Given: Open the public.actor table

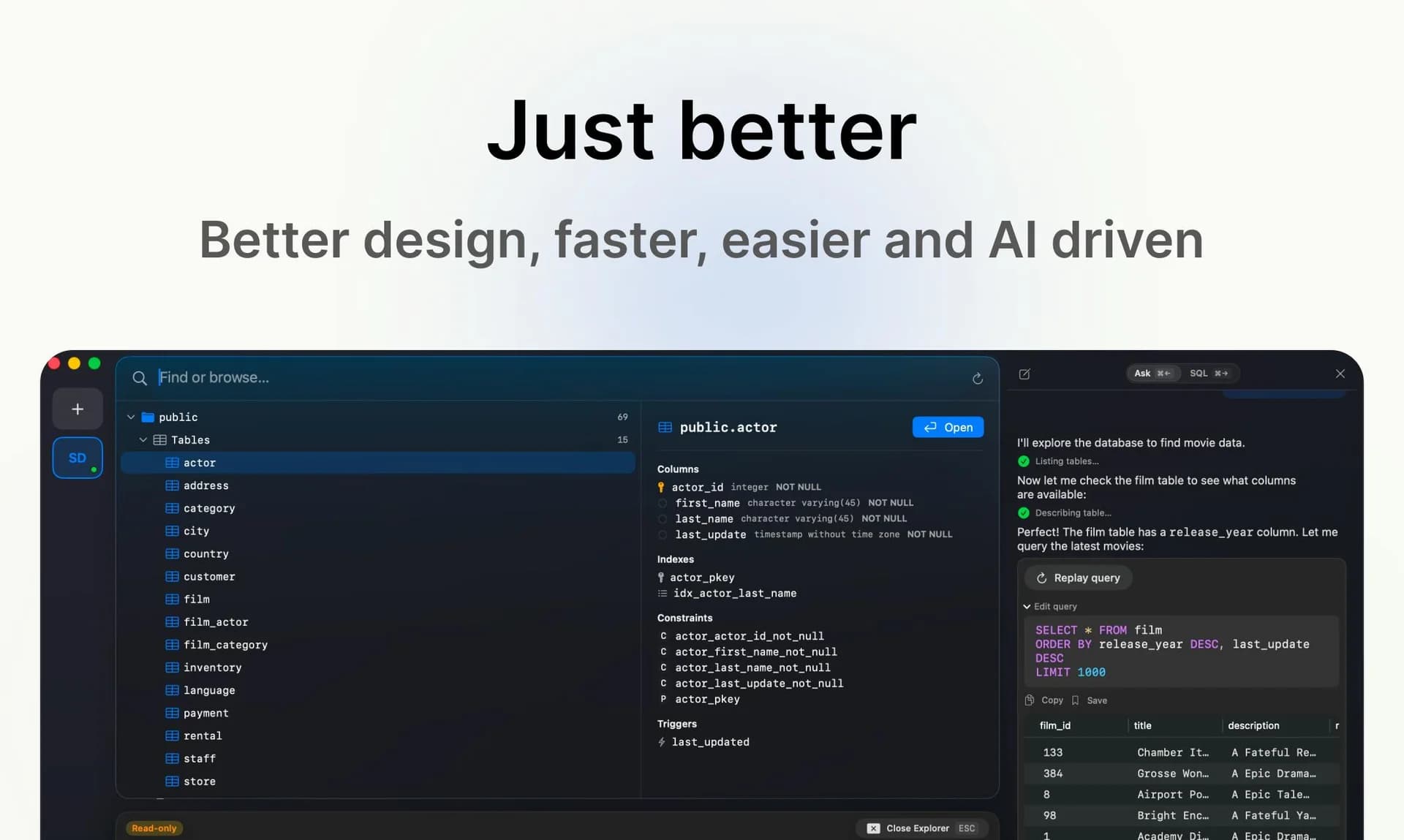Looking at the screenshot, I should coord(948,428).
